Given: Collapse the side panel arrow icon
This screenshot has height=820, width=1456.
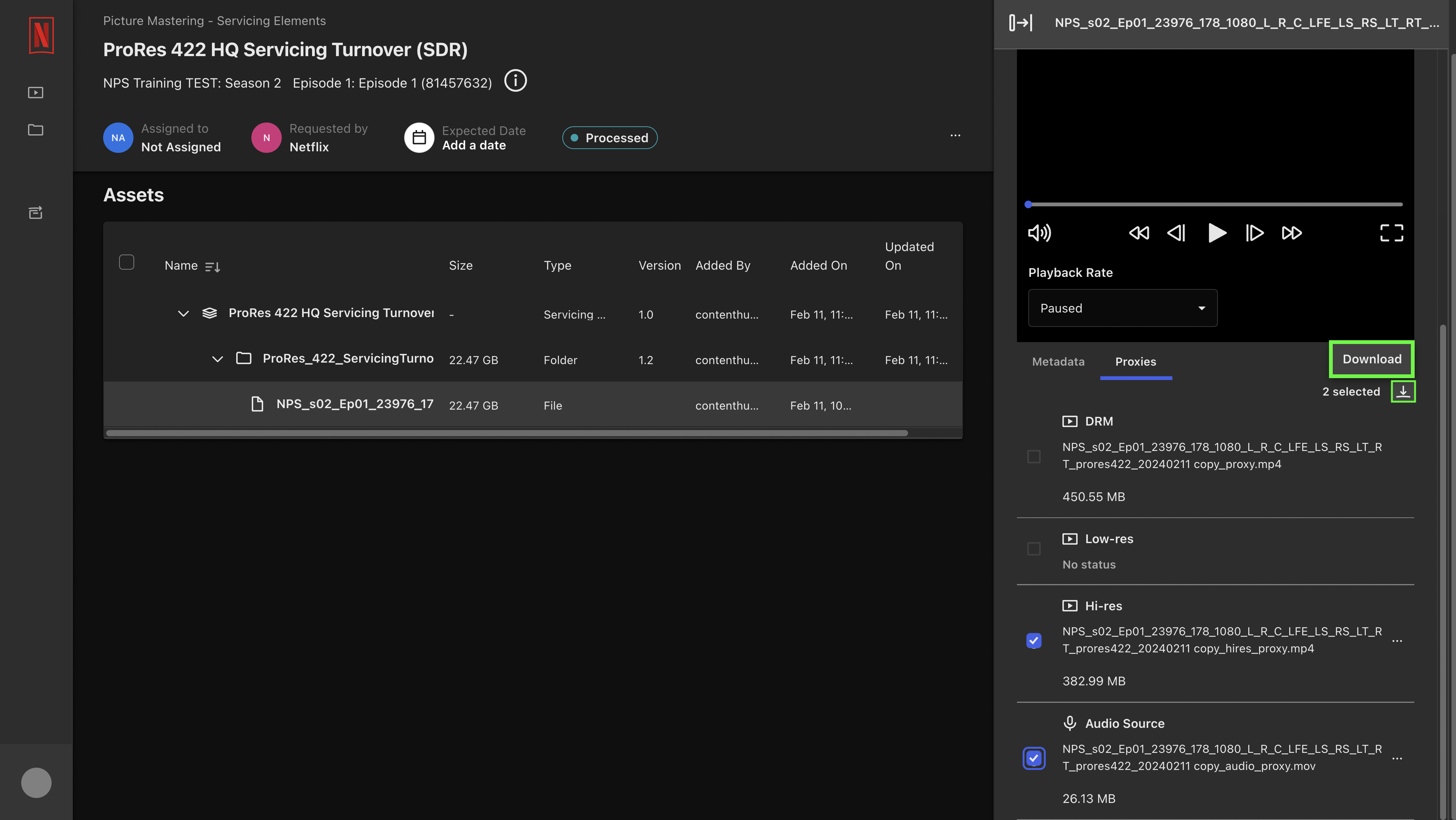Looking at the screenshot, I should [x=1021, y=23].
